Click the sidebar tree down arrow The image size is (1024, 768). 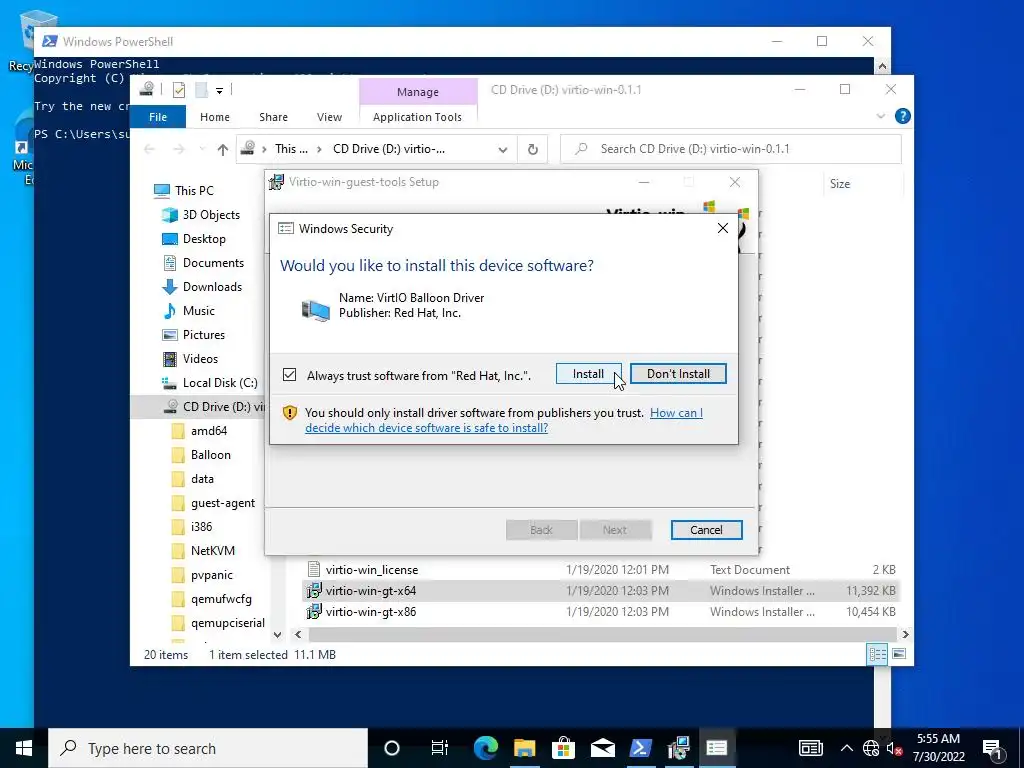pos(278,634)
